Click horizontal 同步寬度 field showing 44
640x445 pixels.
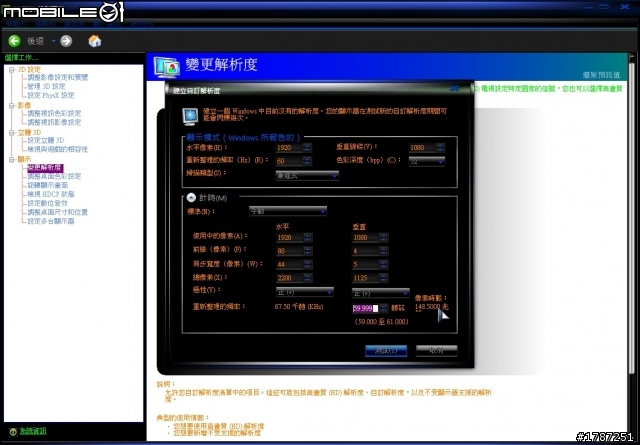click(289, 264)
